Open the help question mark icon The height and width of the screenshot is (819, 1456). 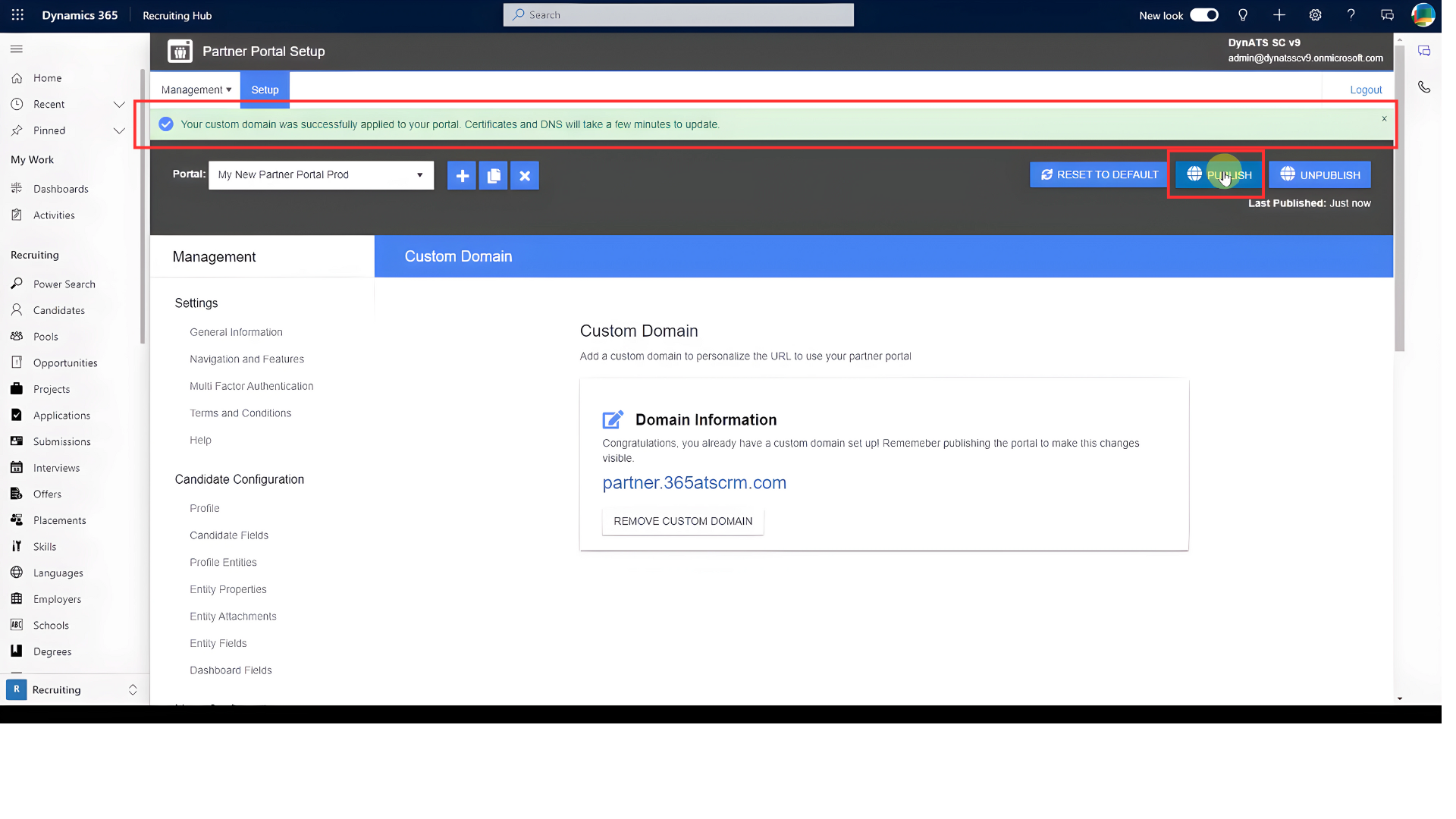point(1351,15)
